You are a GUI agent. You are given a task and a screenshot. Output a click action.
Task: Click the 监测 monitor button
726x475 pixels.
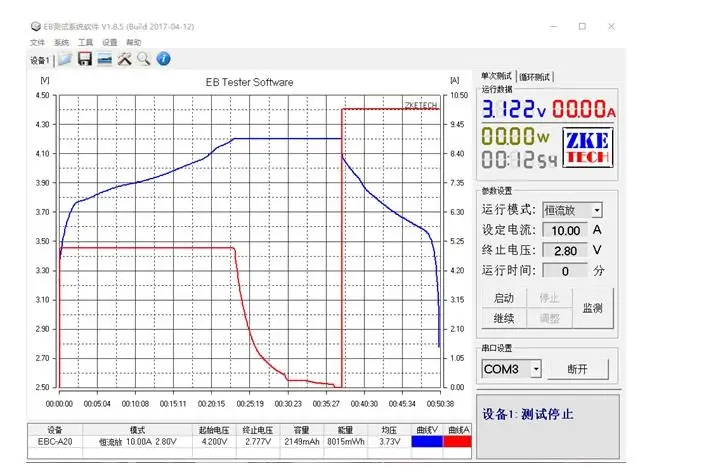coord(593,308)
